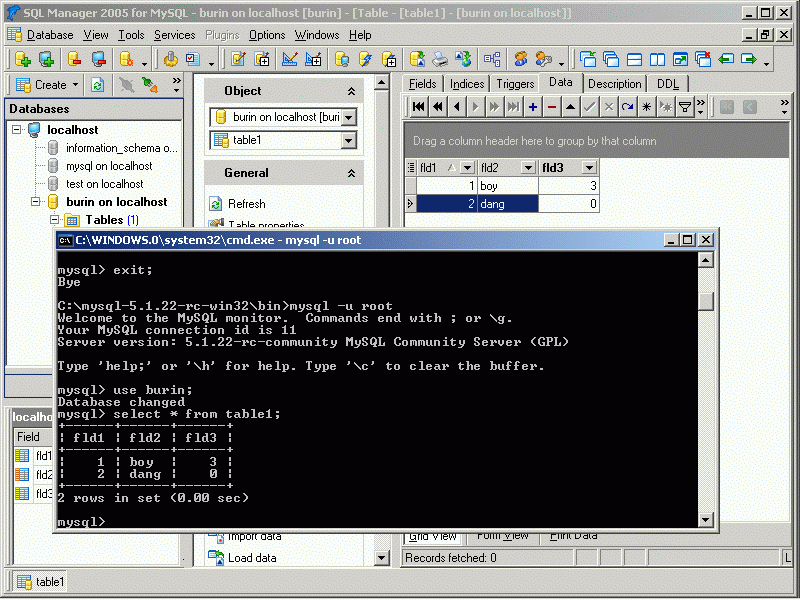Click the Close All Windows icon

click(703, 59)
